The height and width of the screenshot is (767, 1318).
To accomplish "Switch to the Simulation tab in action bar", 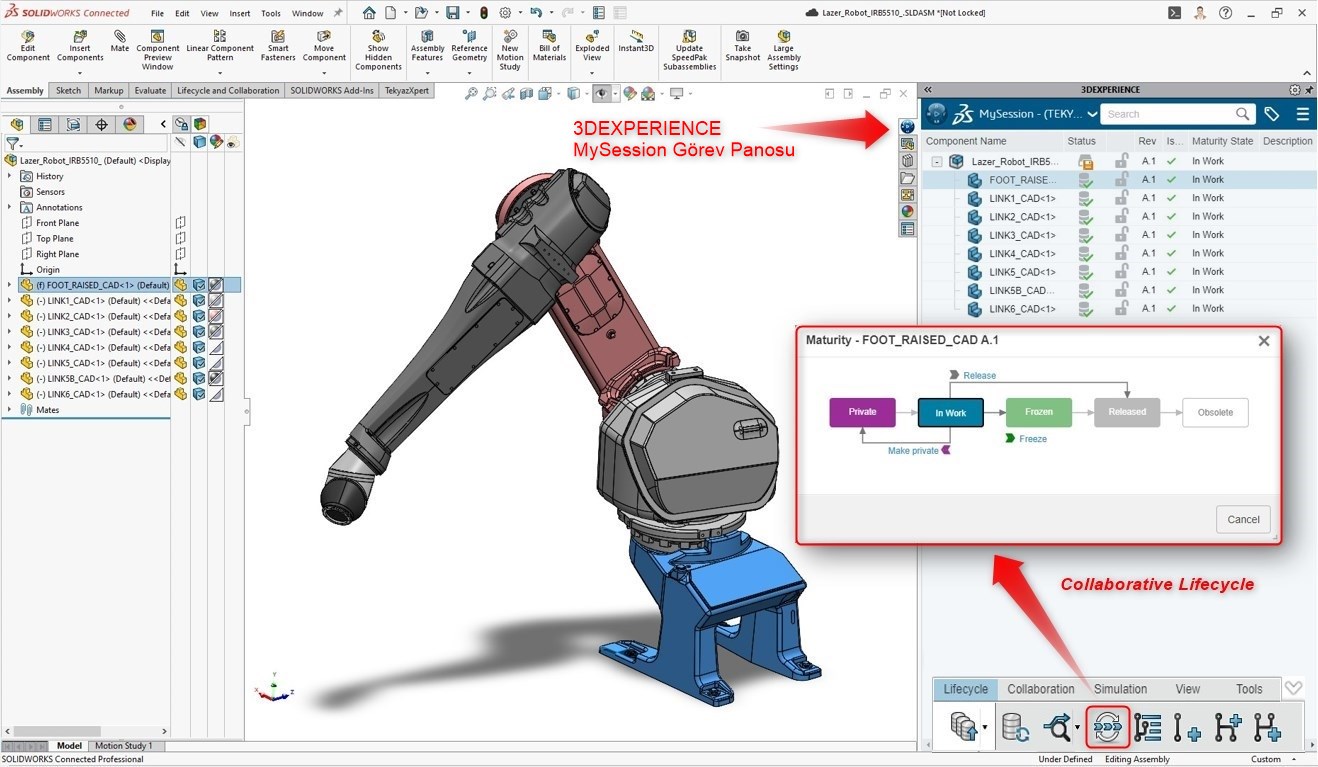I will pos(1120,689).
